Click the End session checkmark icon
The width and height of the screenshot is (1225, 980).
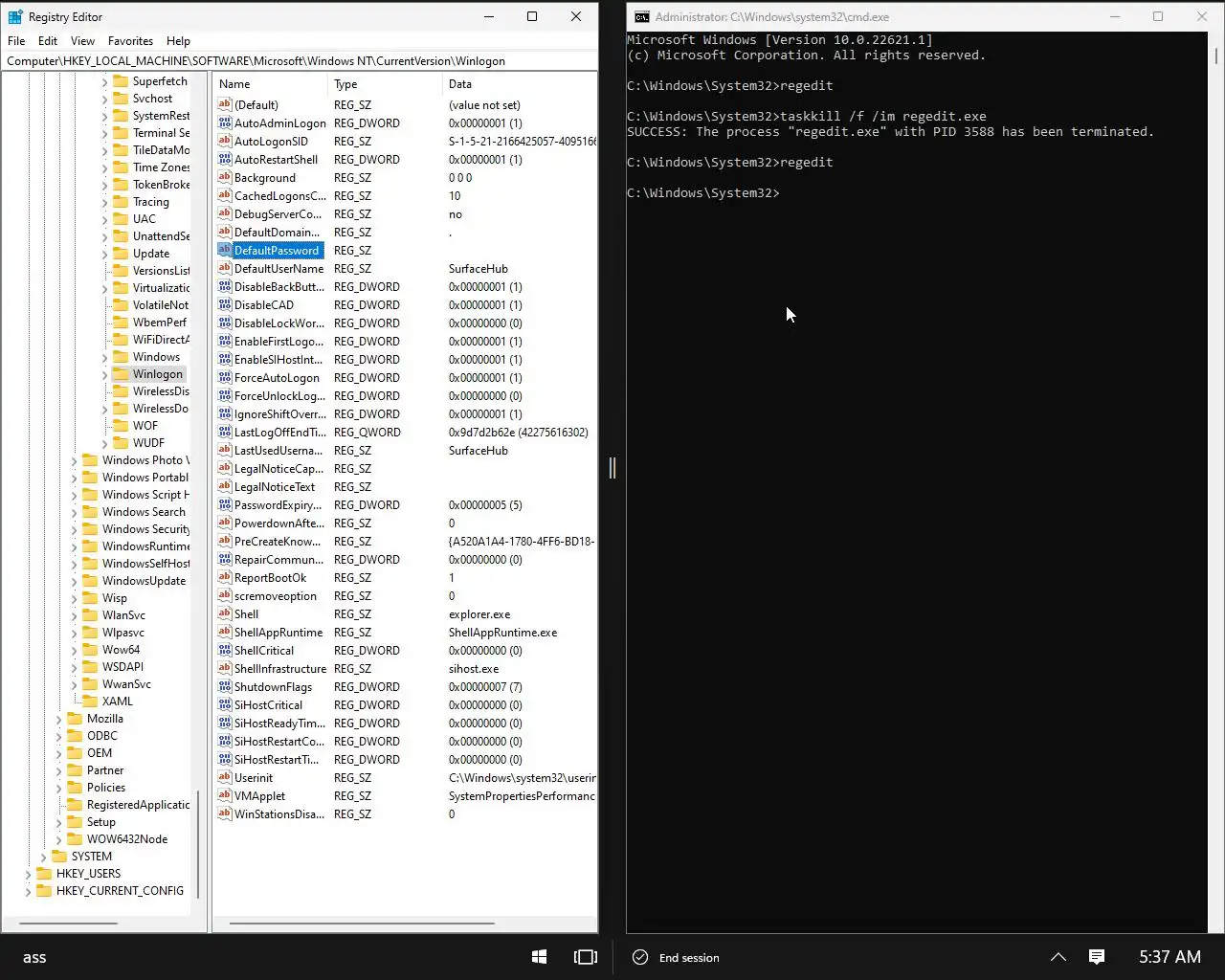[640, 957]
